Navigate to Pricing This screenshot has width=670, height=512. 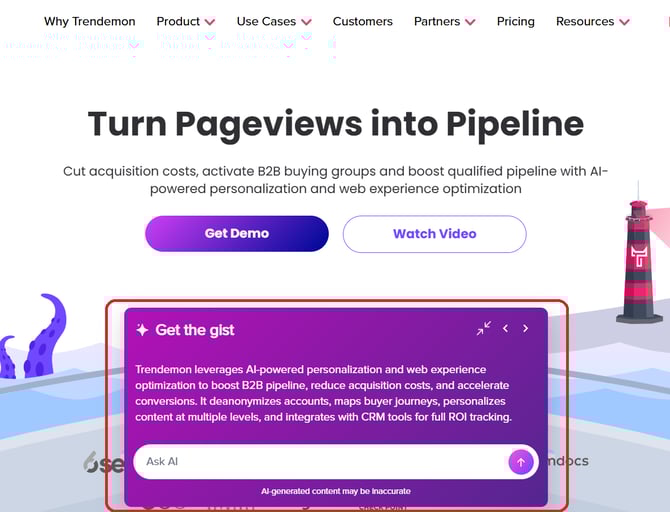point(515,21)
